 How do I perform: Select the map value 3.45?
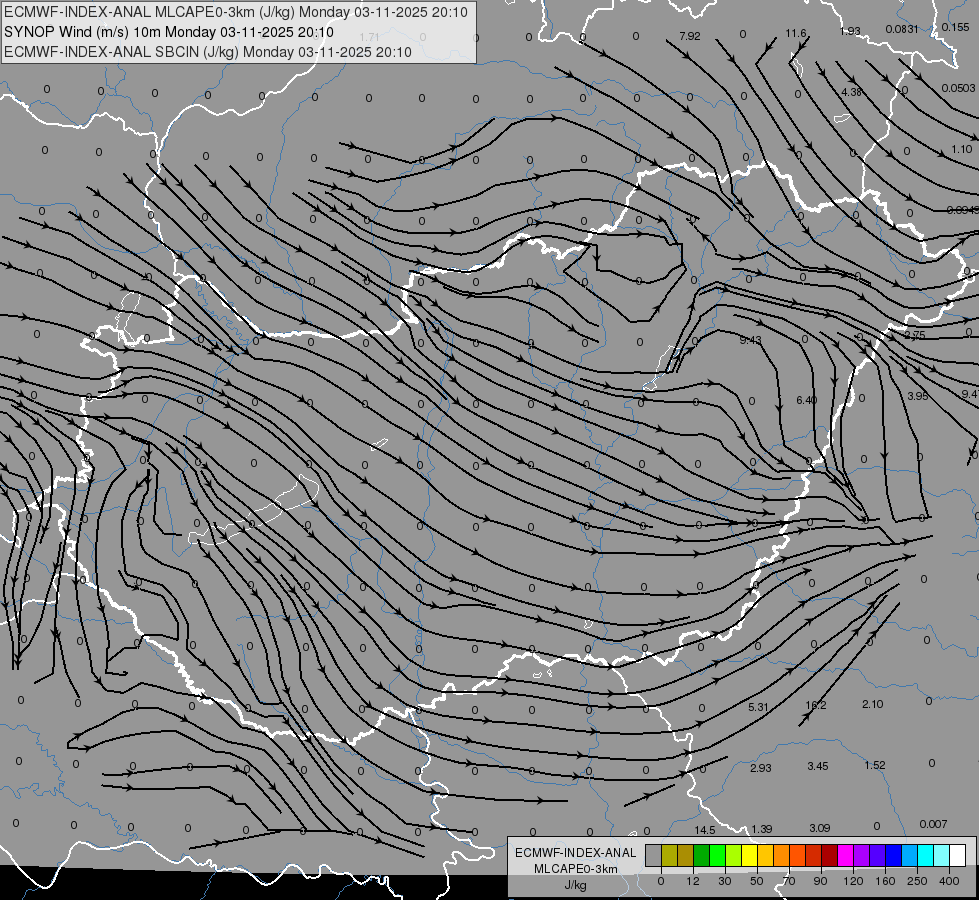[818, 766]
